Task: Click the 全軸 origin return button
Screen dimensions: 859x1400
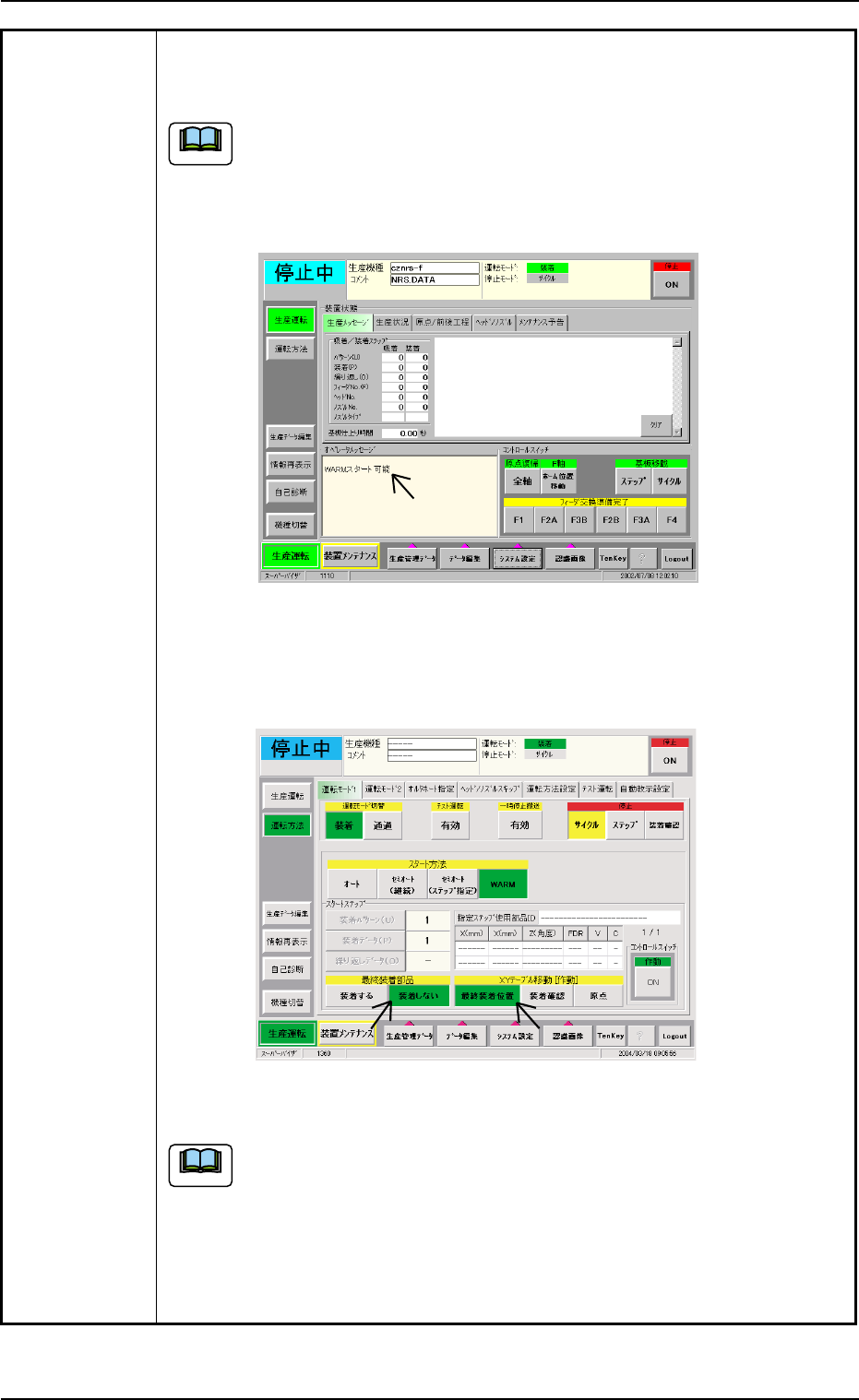Action: [522, 481]
